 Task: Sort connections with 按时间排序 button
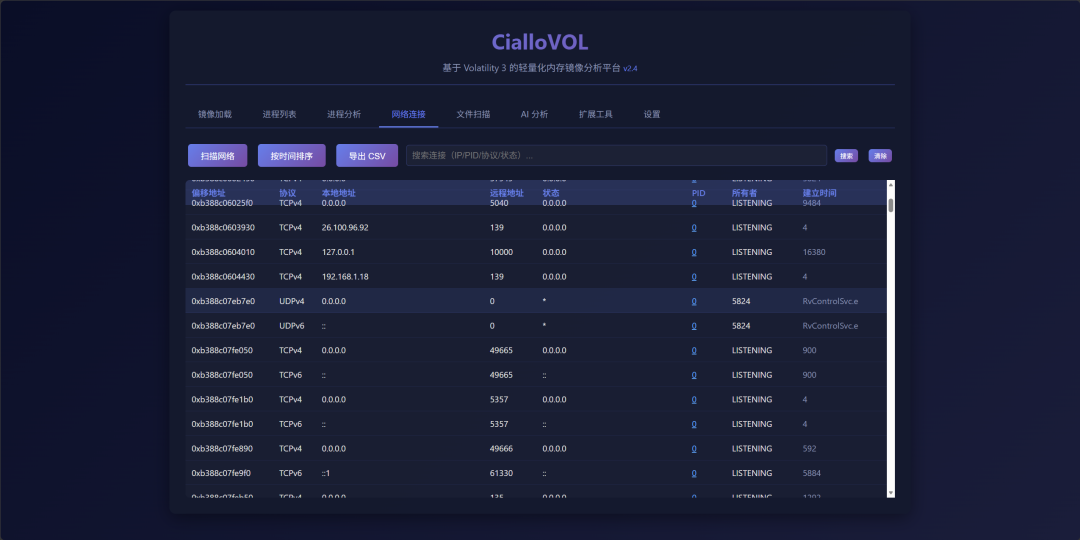pos(292,156)
